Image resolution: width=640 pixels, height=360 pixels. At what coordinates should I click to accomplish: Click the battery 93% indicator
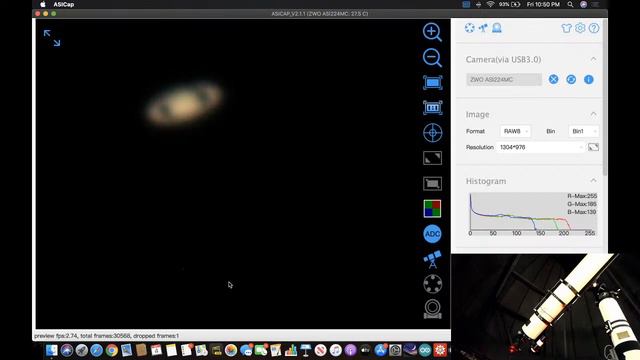coord(510,4)
